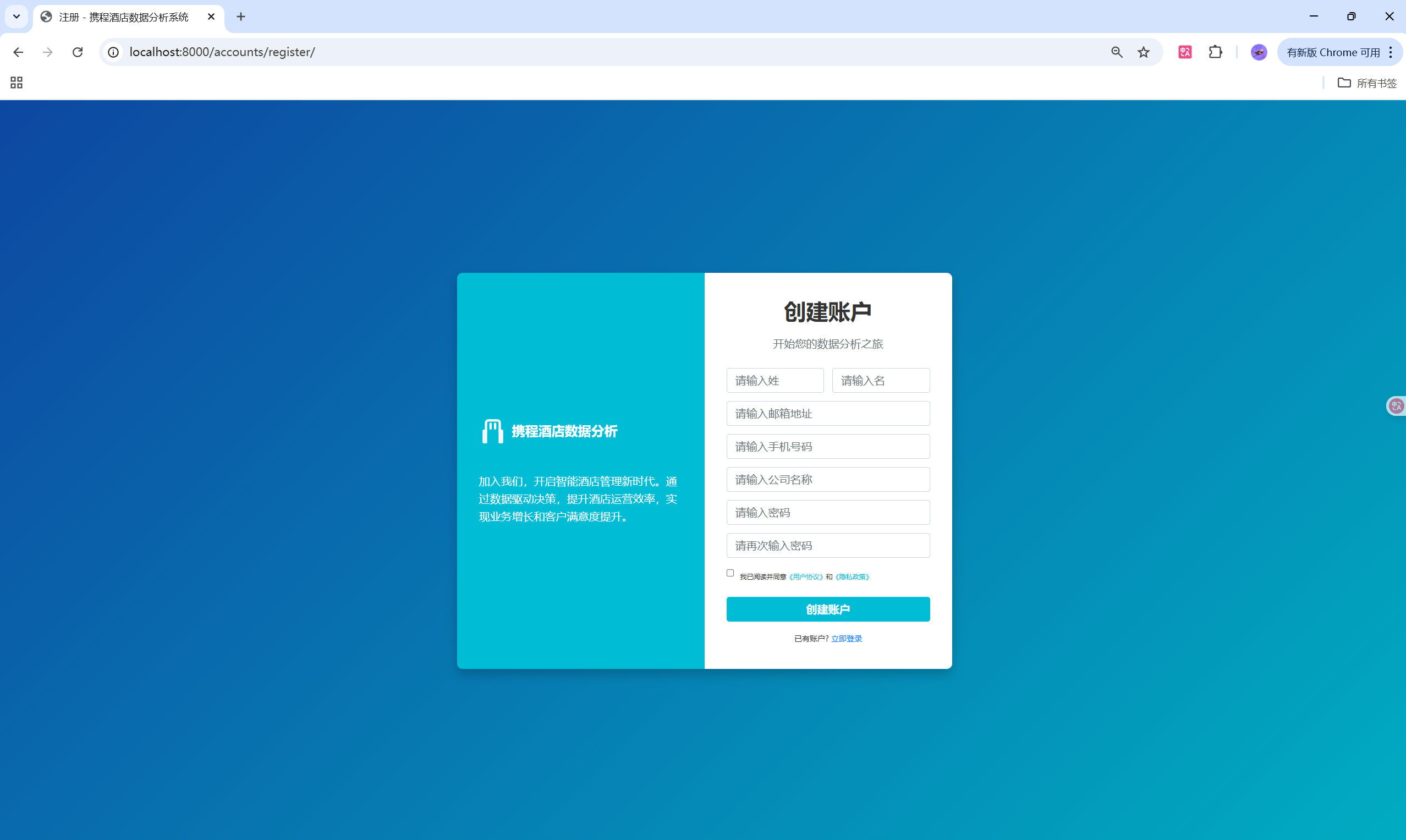1406x840 pixels.
Task: Click the zoom magnifier icon in address bar
Action: pos(1116,52)
